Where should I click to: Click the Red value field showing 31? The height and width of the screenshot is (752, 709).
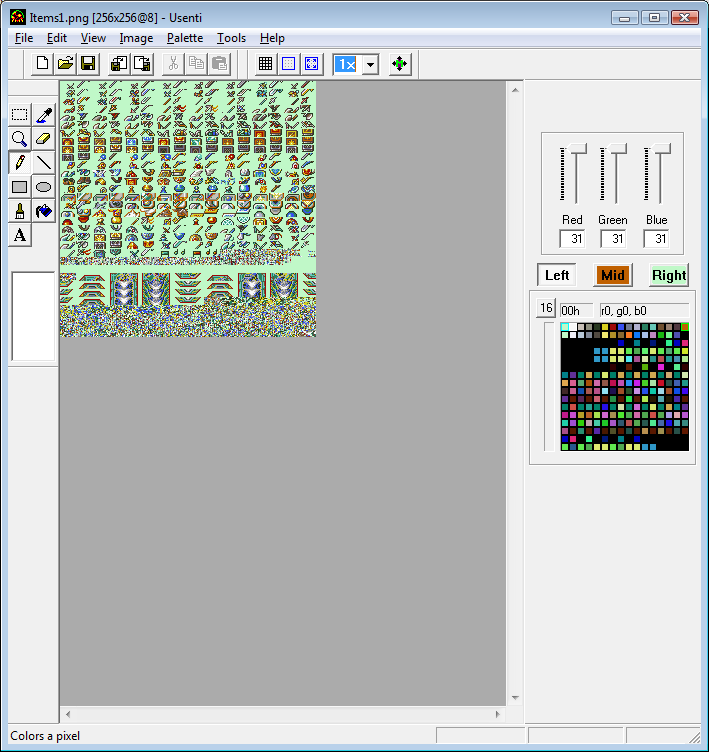tap(572, 239)
